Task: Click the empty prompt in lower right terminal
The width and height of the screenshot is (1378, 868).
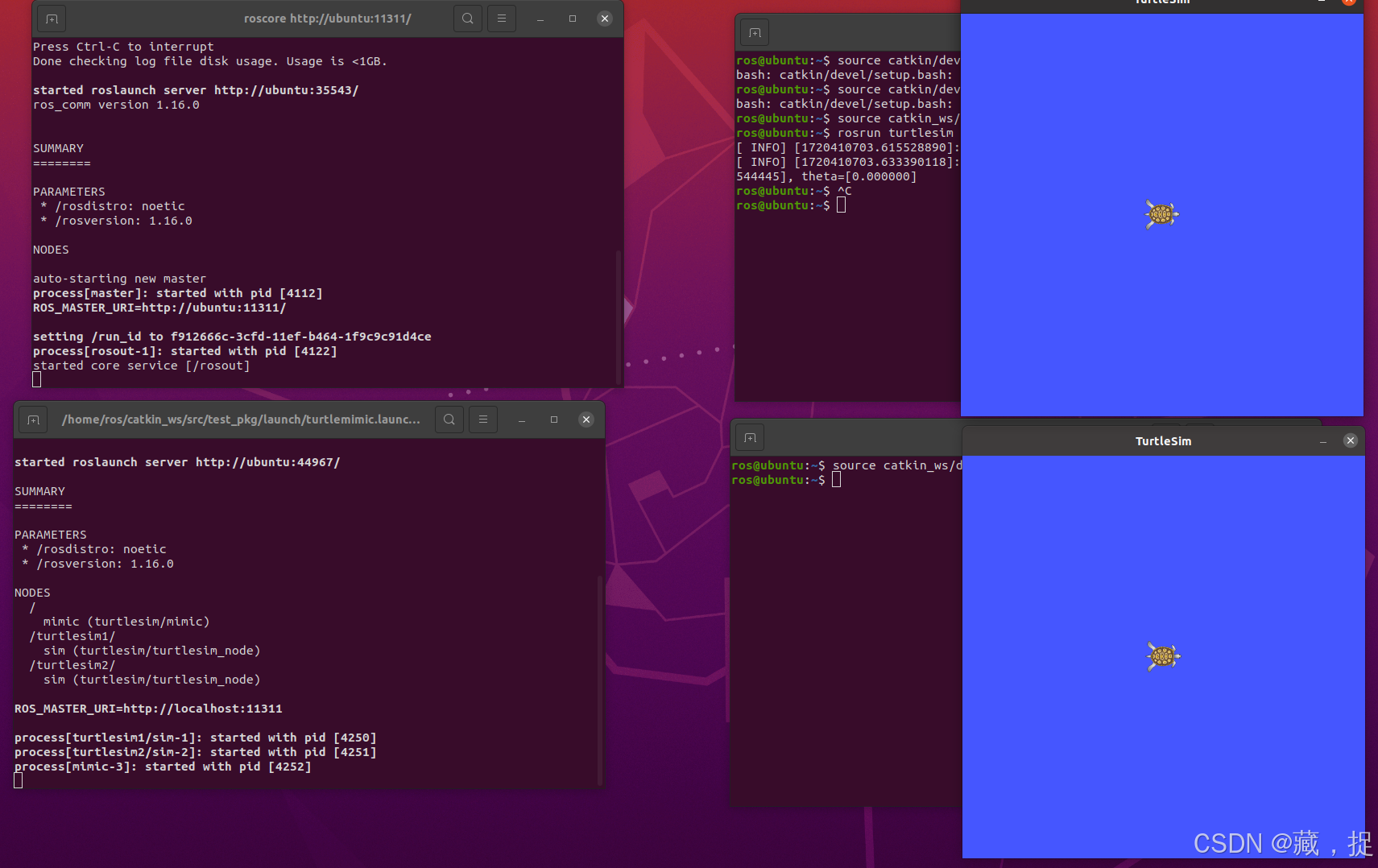Action: pyautogui.click(x=786, y=480)
